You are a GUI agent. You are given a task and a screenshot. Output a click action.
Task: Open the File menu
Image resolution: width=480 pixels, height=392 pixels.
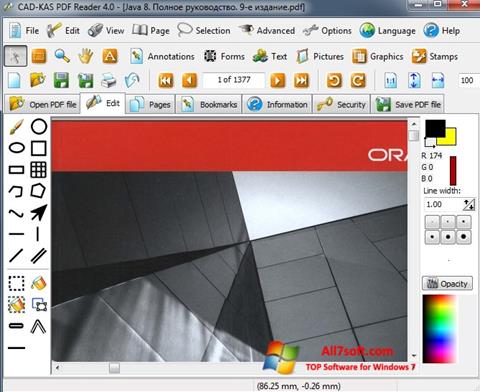point(24,31)
